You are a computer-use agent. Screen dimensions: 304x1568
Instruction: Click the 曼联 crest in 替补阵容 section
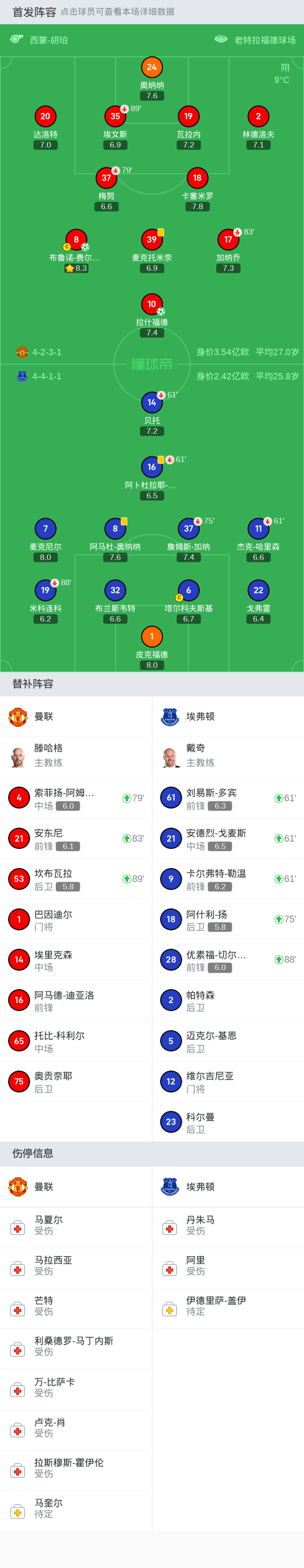tap(18, 716)
